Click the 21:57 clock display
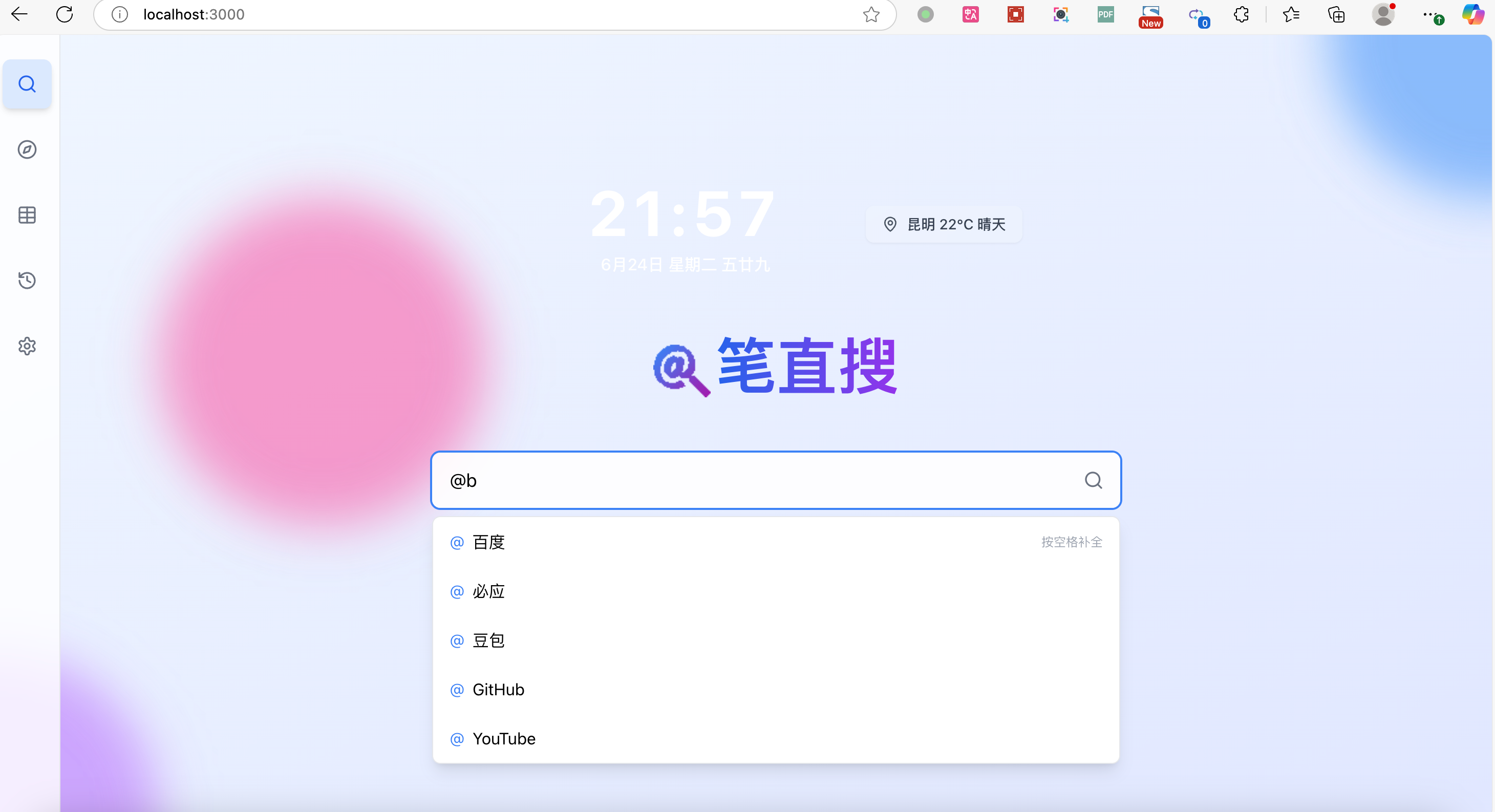Screen dimensions: 1495x812 (683, 214)
